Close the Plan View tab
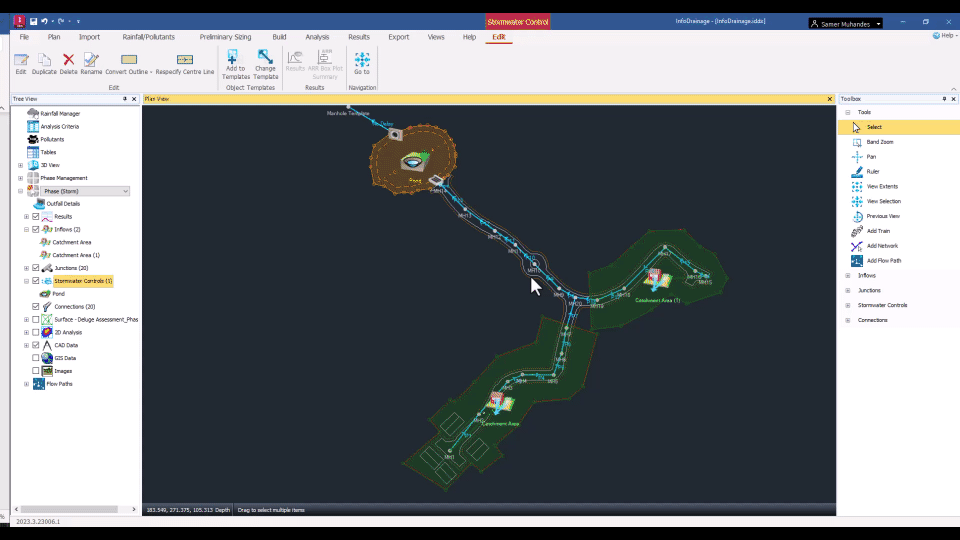 click(x=830, y=99)
